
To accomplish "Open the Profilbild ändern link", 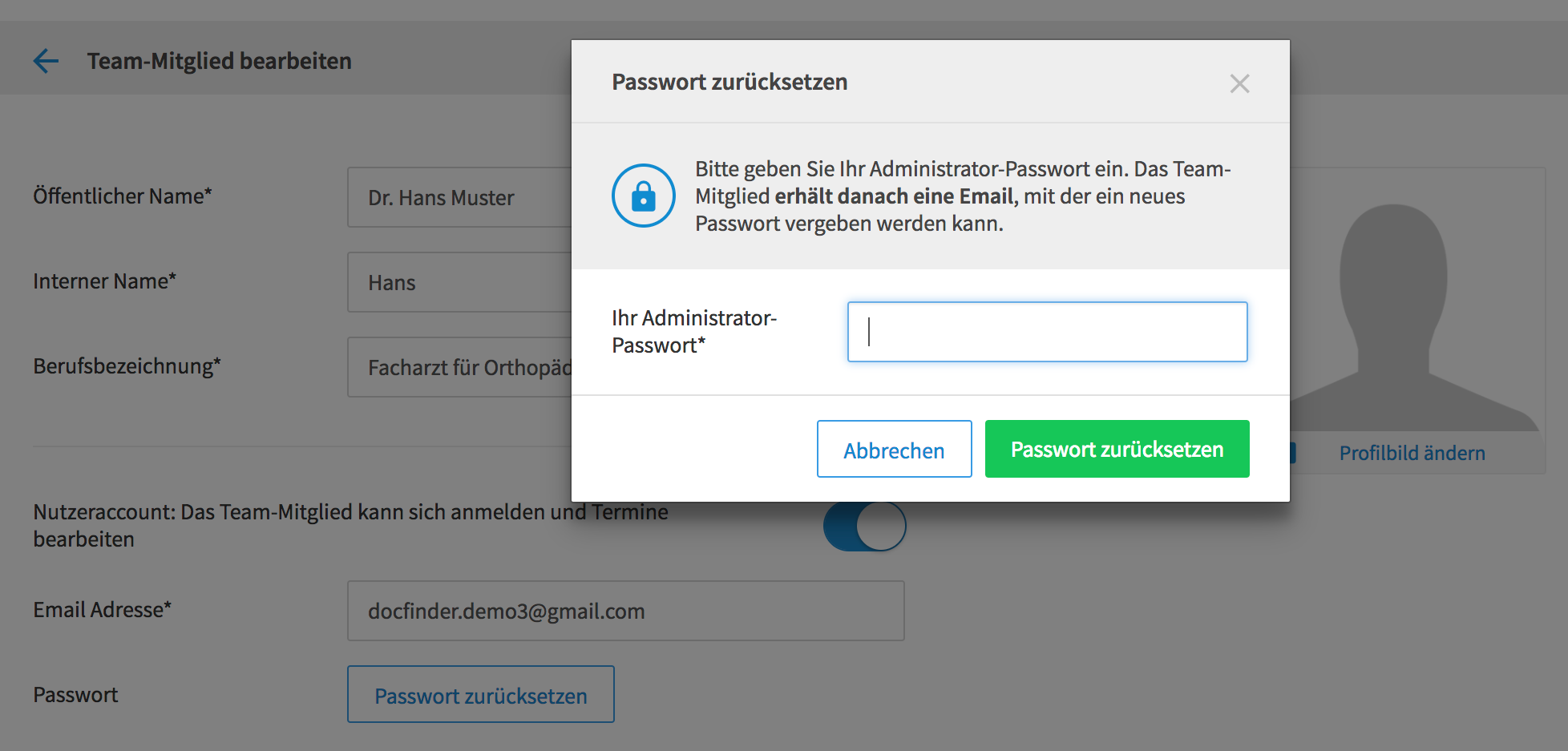I will point(1412,453).
